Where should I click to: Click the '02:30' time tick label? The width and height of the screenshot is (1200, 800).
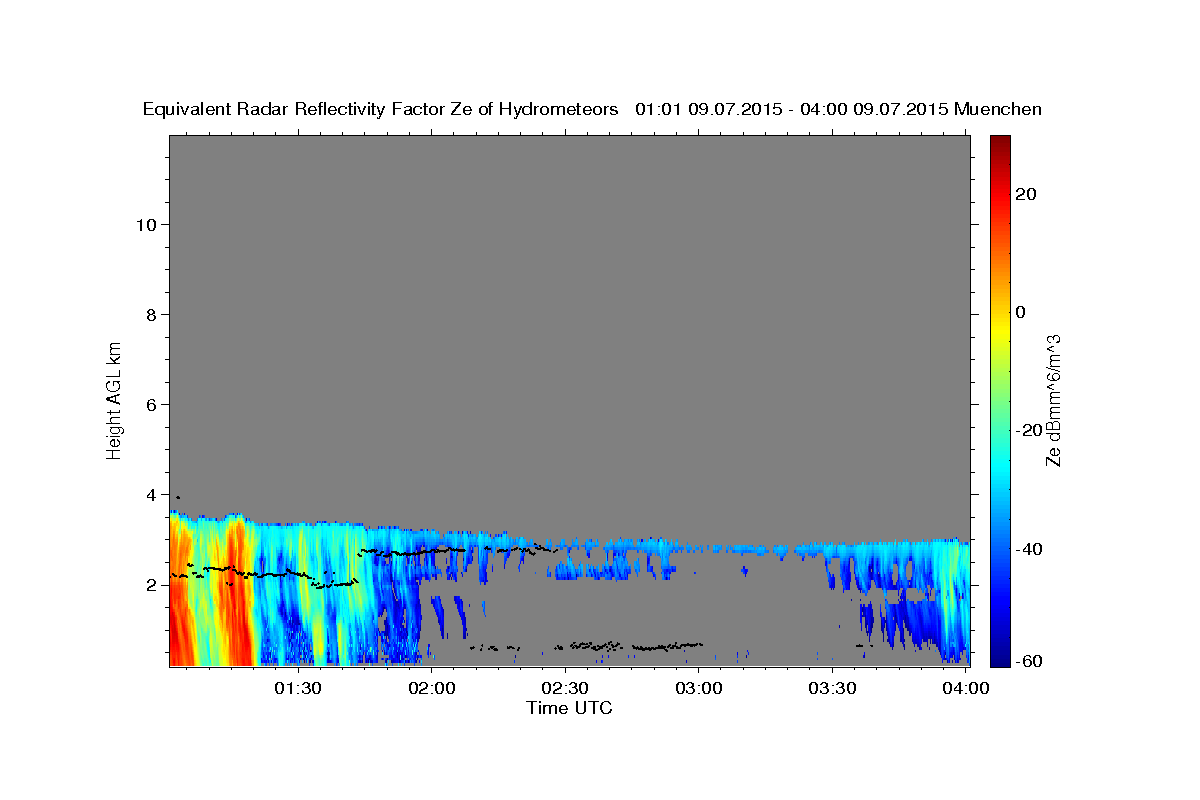(x=565, y=689)
